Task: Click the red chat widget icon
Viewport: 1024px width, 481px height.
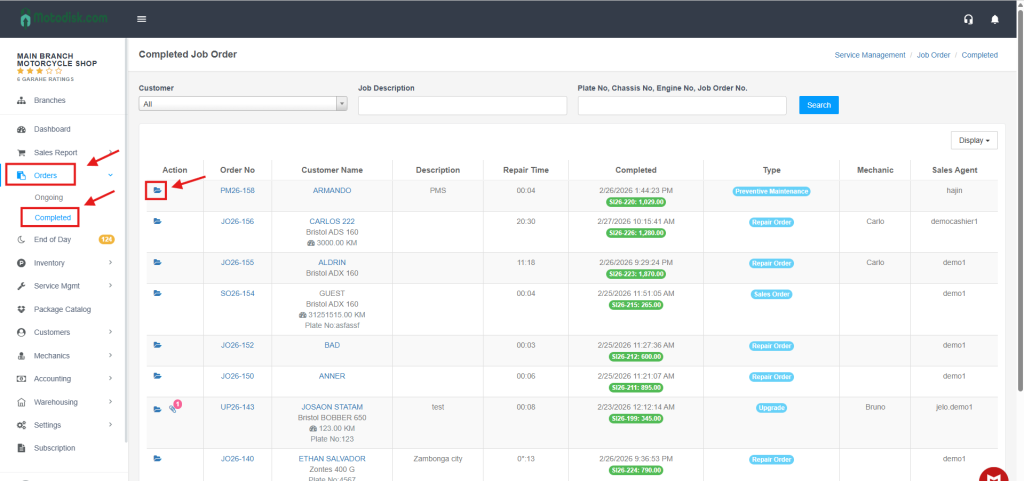Action: click(x=993, y=474)
